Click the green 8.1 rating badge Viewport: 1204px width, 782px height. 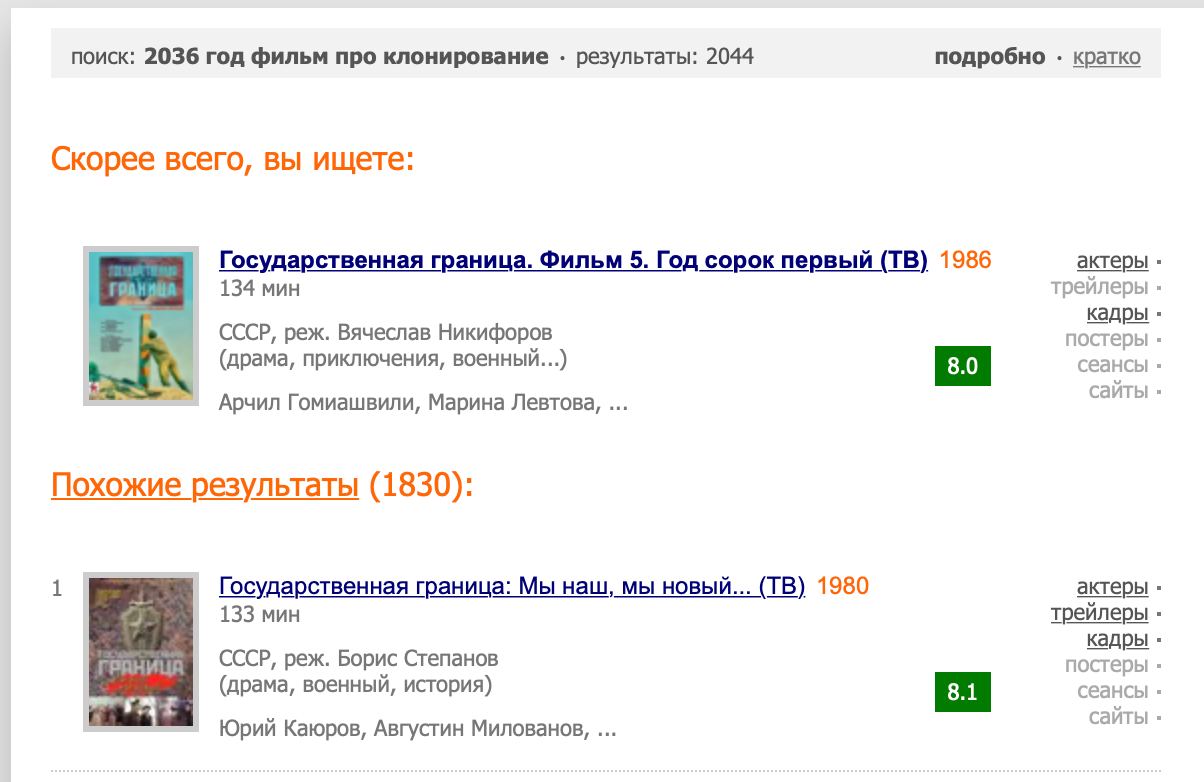click(962, 692)
